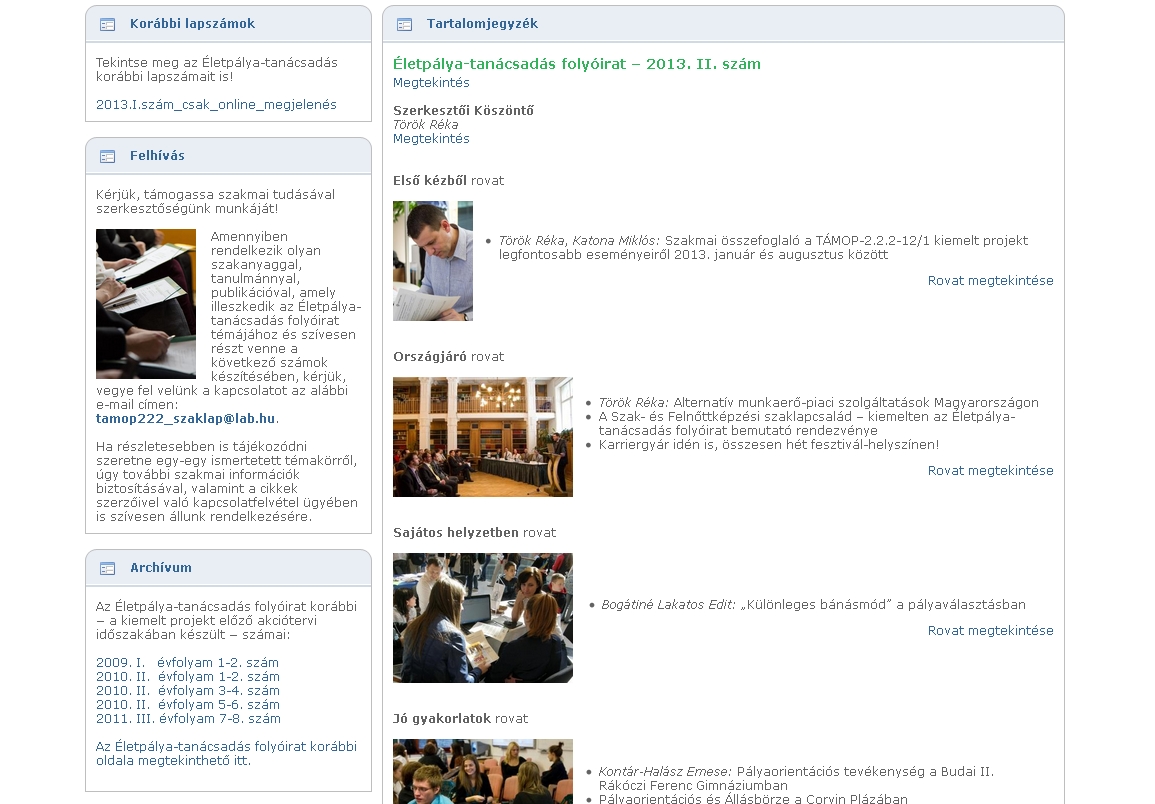Click the tamop222_szaklap@lab.hu email link
The height and width of the screenshot is (804, 1155).
tap(186, 419)
